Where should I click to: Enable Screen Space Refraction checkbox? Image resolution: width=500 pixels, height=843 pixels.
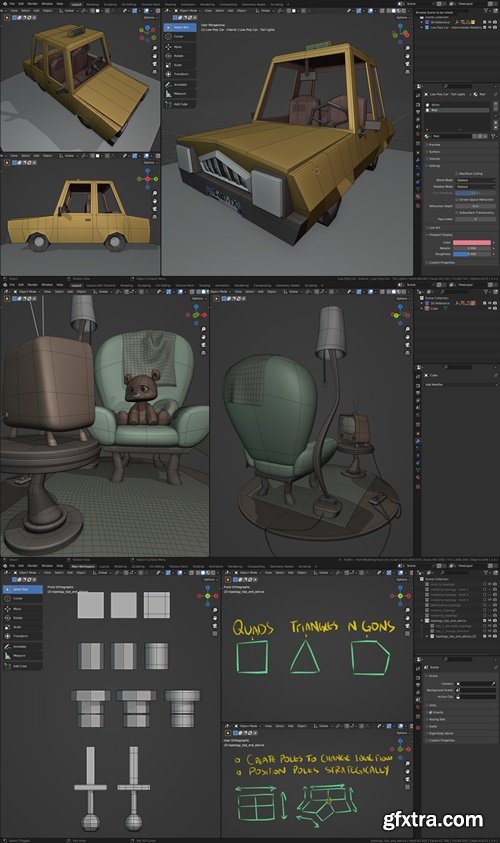[x=456, y=199]
